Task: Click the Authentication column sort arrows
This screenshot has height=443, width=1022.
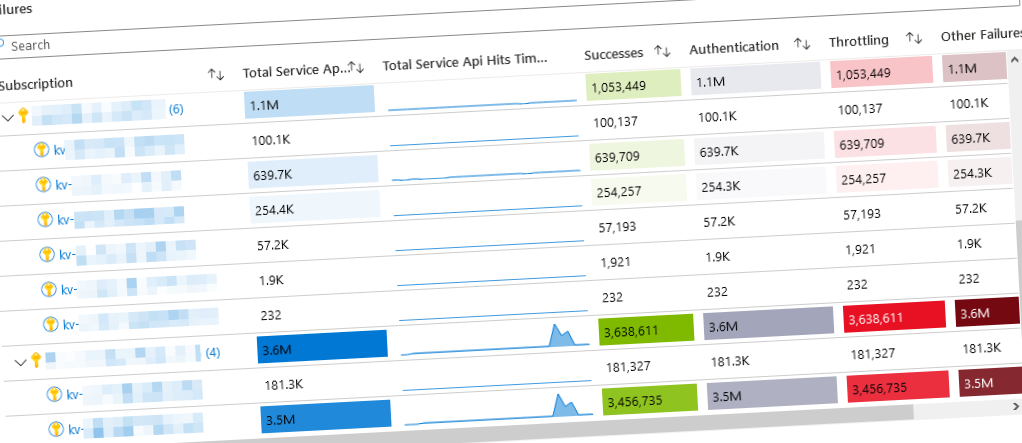Action: [x=801, y=44]
